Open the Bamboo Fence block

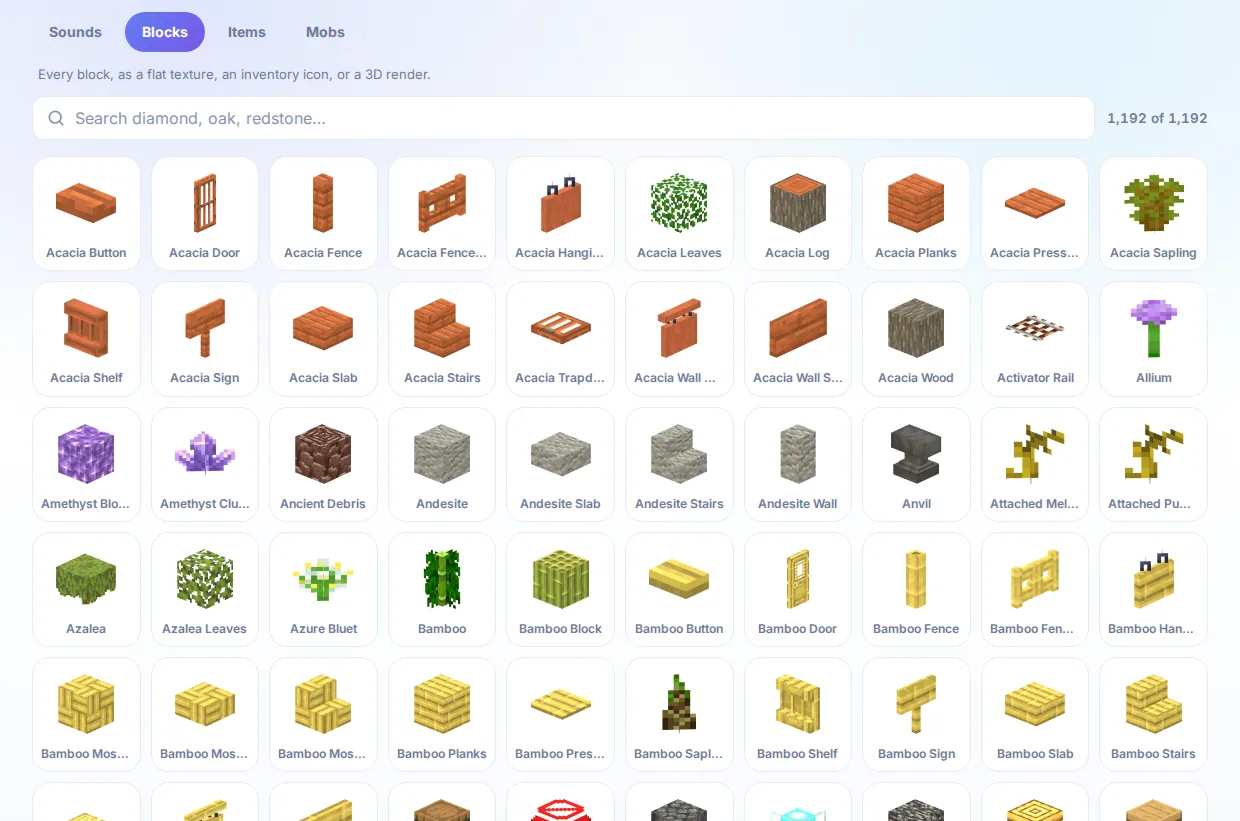(x=916, y=589)
